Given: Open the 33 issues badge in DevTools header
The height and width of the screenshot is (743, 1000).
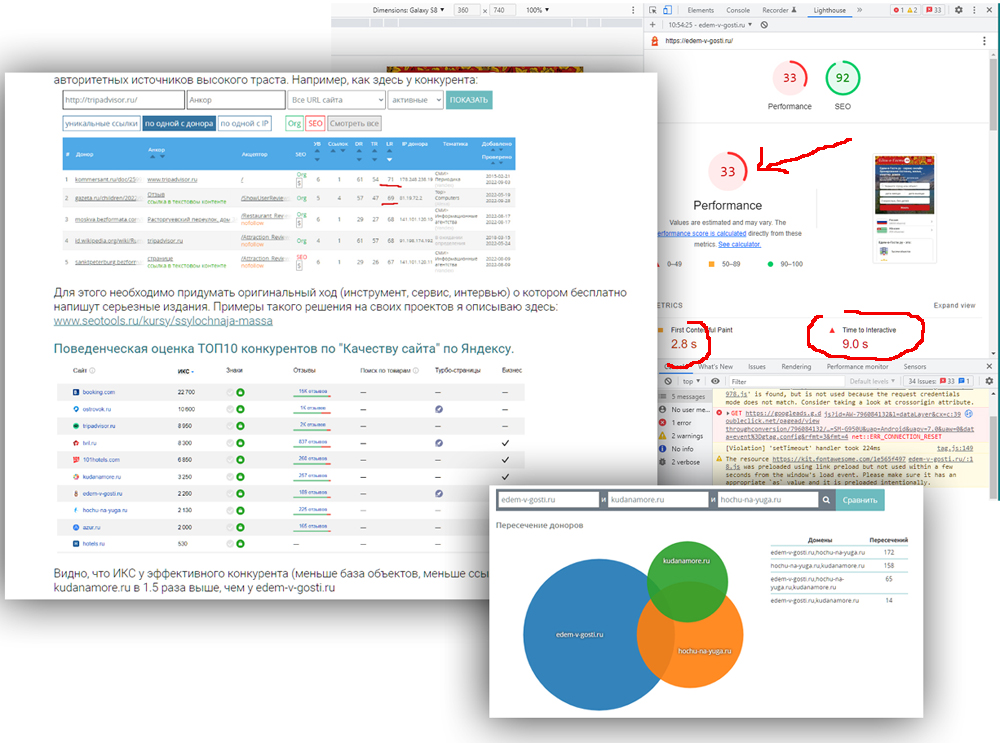Looking at the screenshot, I should pyautogui.click(x=934, y=10).
